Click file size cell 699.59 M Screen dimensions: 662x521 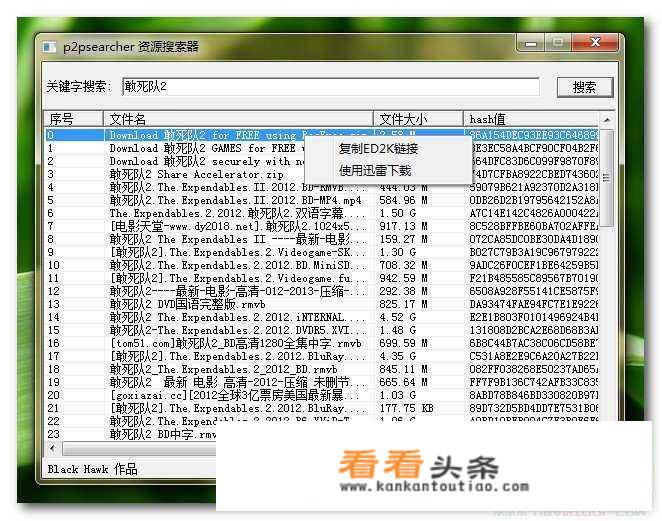coord(403,343)
